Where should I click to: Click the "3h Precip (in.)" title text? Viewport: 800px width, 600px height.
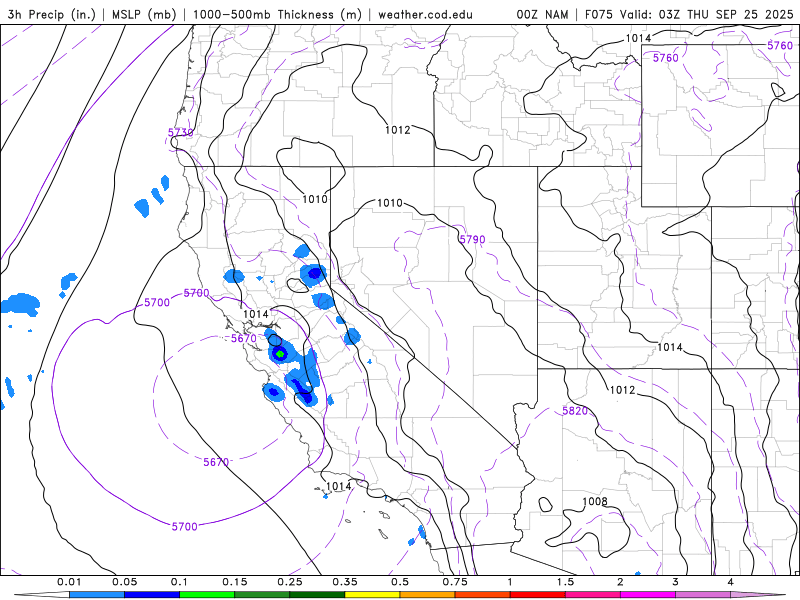click(x=51, y=14)
